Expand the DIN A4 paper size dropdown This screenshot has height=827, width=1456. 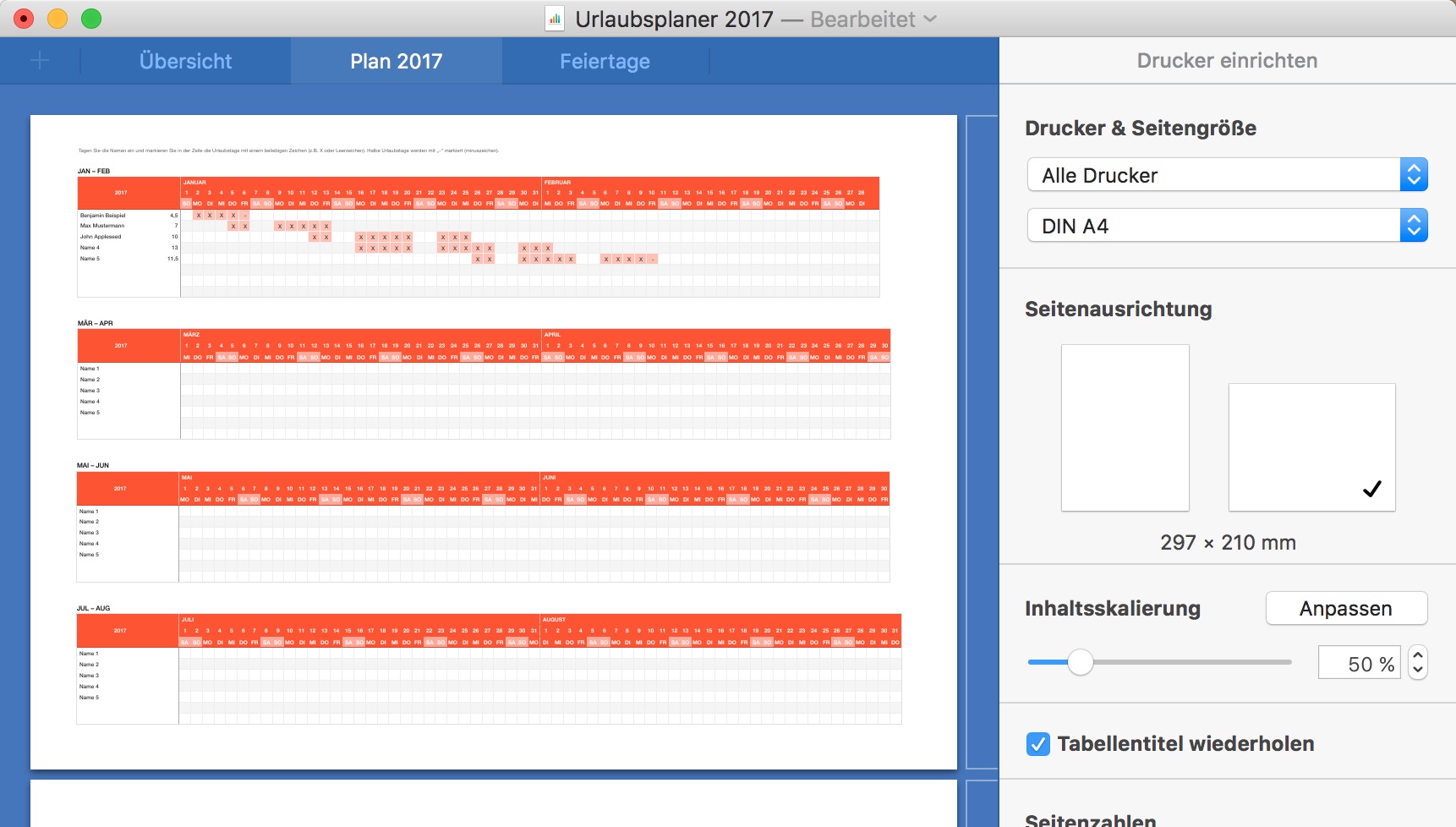[x=1227, y=226]
